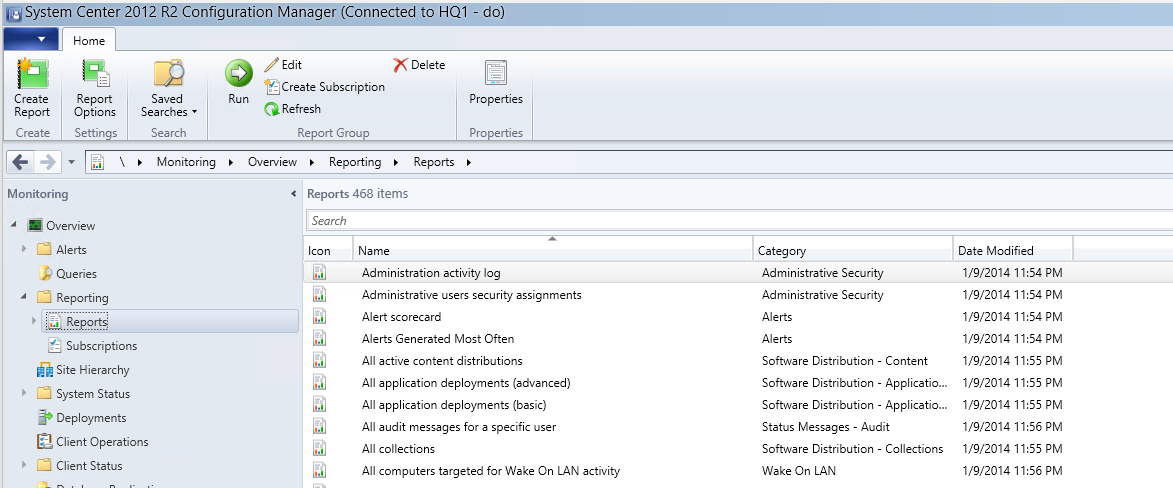Collapse the Reporting tree node
Viewport: 1173px width, 488px height.
coord(25,297)
